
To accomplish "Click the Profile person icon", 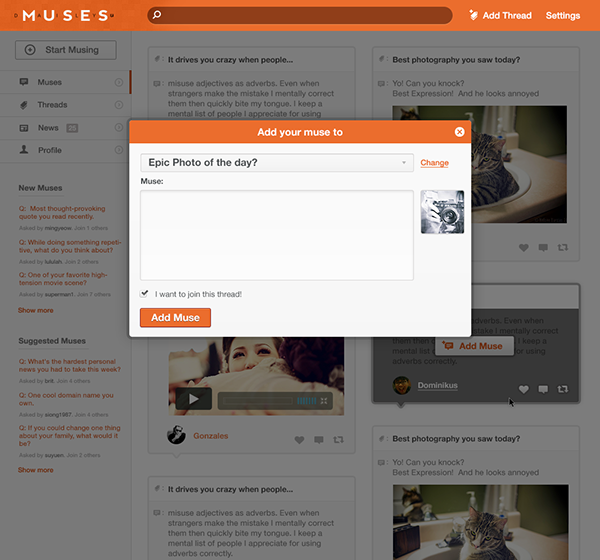I will pyautogui.click(x=24, y=150).
